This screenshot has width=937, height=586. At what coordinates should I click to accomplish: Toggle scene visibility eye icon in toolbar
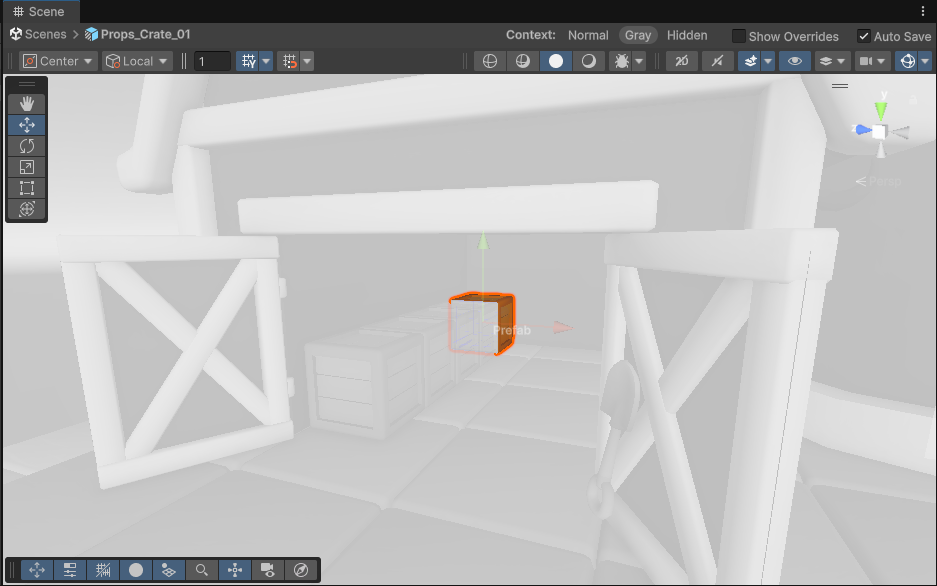coord(795,61)
